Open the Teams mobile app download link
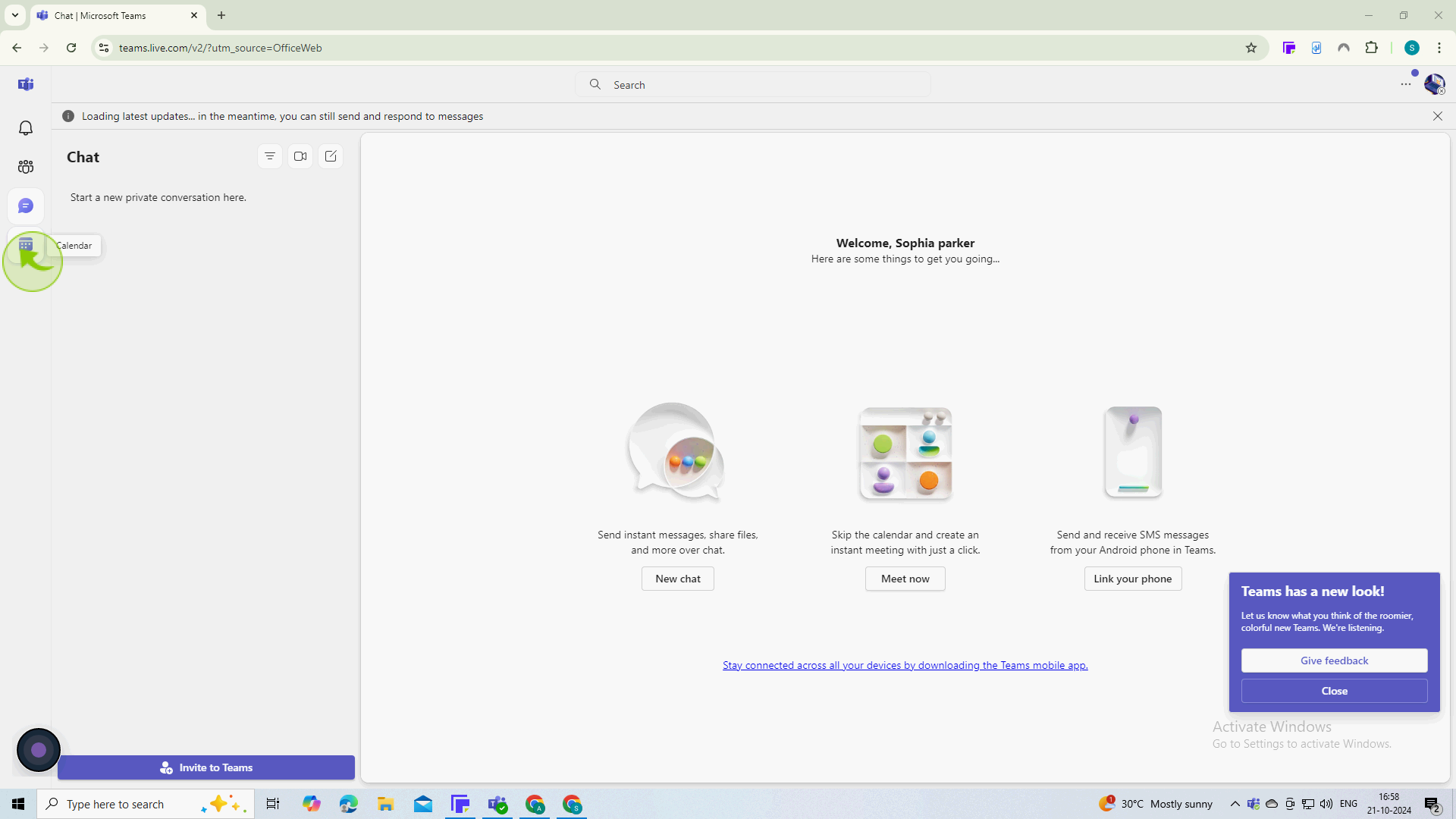Image resolution: width=1456 pixels, height=819 pixels. coord(905,665)
